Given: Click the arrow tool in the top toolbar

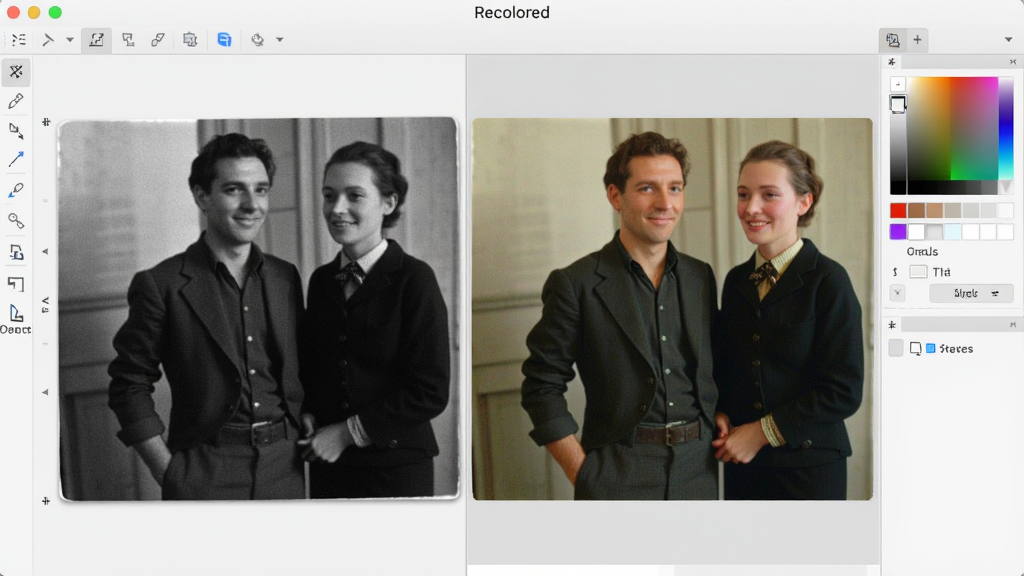Looking at the screenshot, I should click(48, 40).
